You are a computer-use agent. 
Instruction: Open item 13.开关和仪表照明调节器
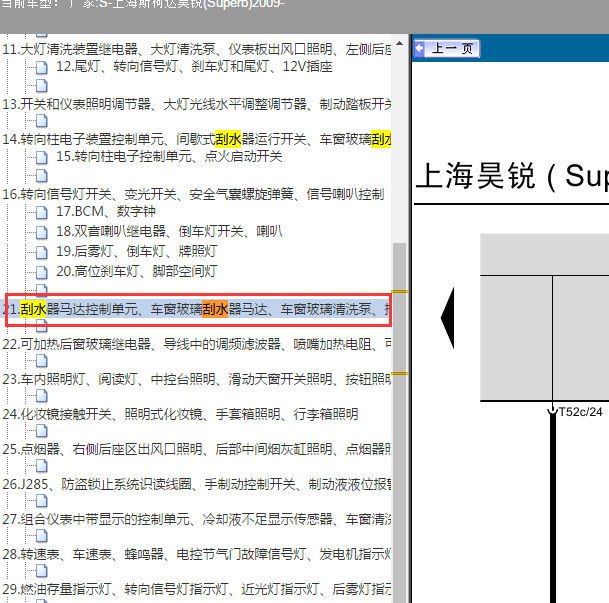197,104
